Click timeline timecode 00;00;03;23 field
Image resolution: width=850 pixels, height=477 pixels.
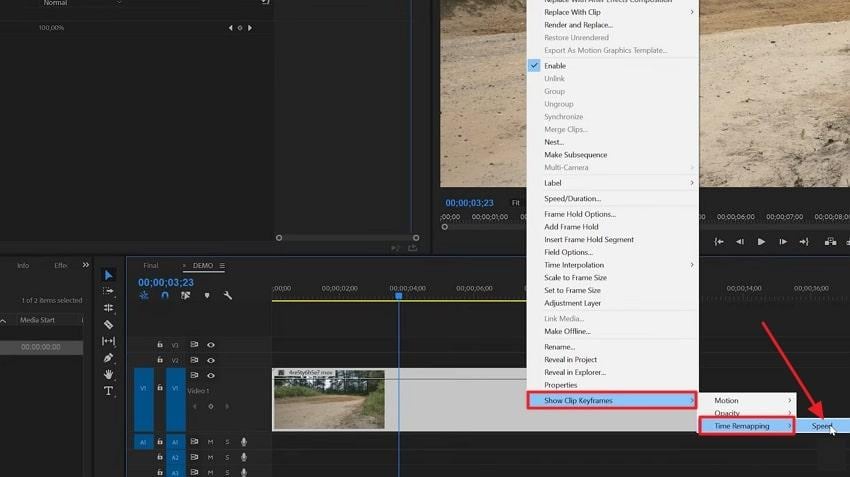pos(166,282)
